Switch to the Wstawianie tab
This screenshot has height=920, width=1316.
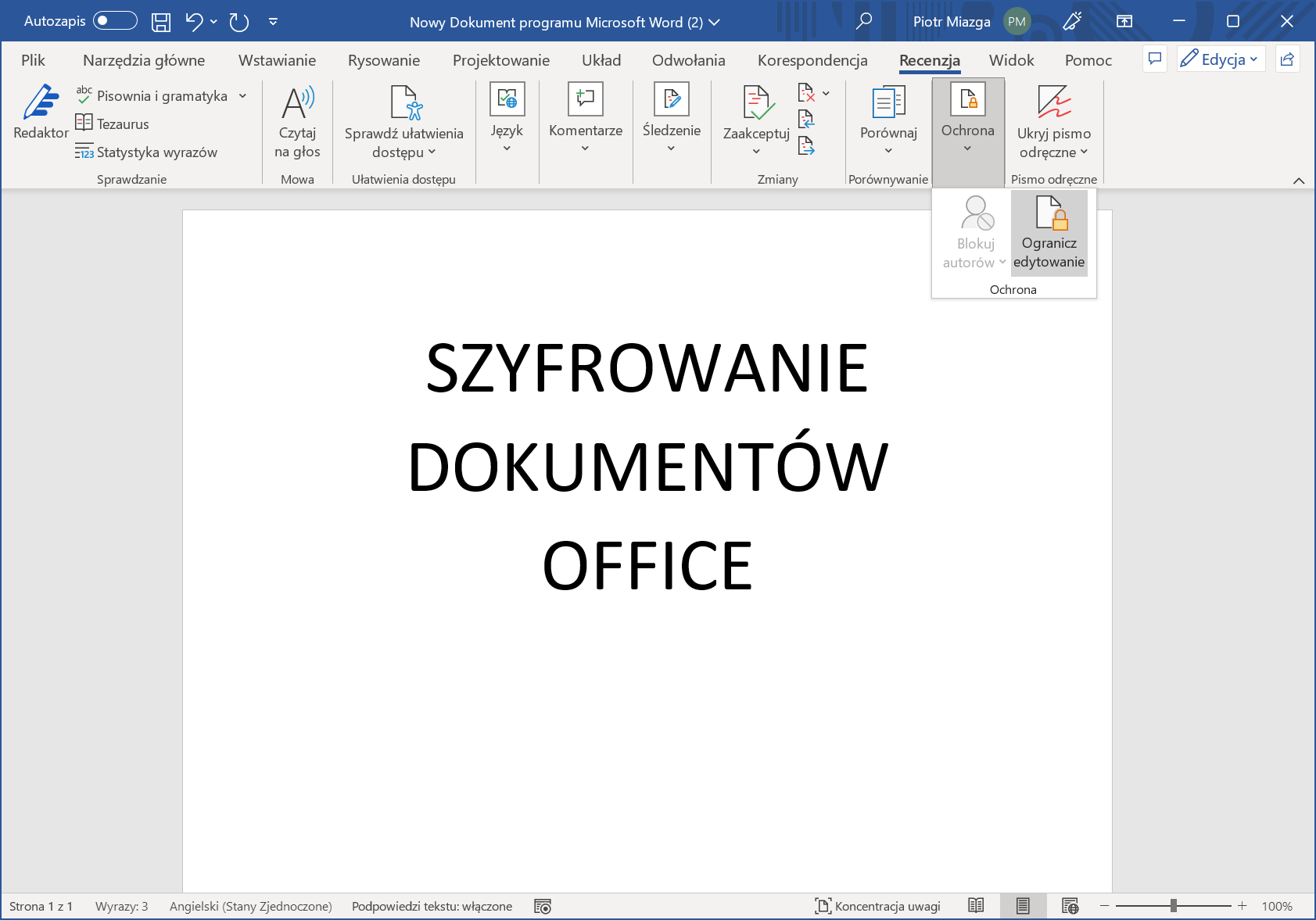point(277,60)
